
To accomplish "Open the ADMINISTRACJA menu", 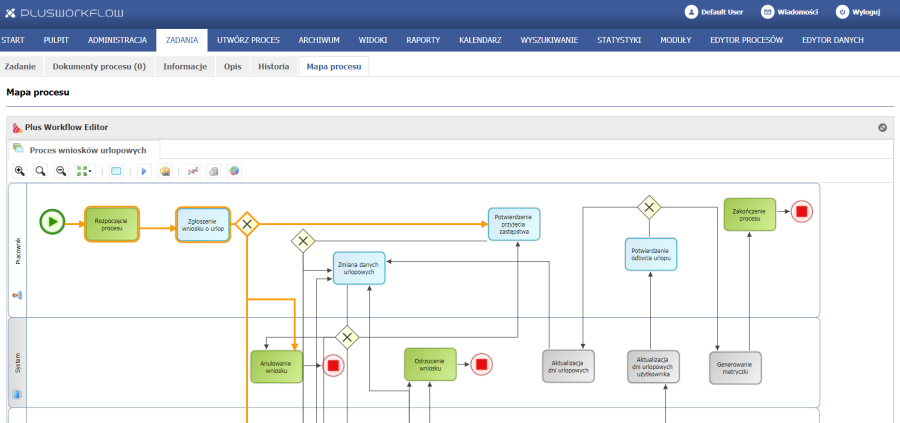I will 117,40.
